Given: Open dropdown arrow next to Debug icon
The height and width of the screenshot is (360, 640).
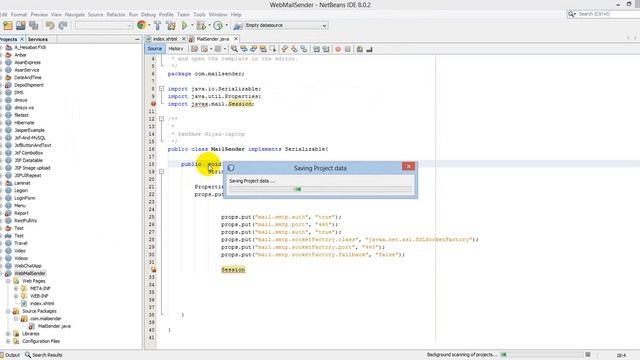Looking at the screenshot, I should [209, 25].
